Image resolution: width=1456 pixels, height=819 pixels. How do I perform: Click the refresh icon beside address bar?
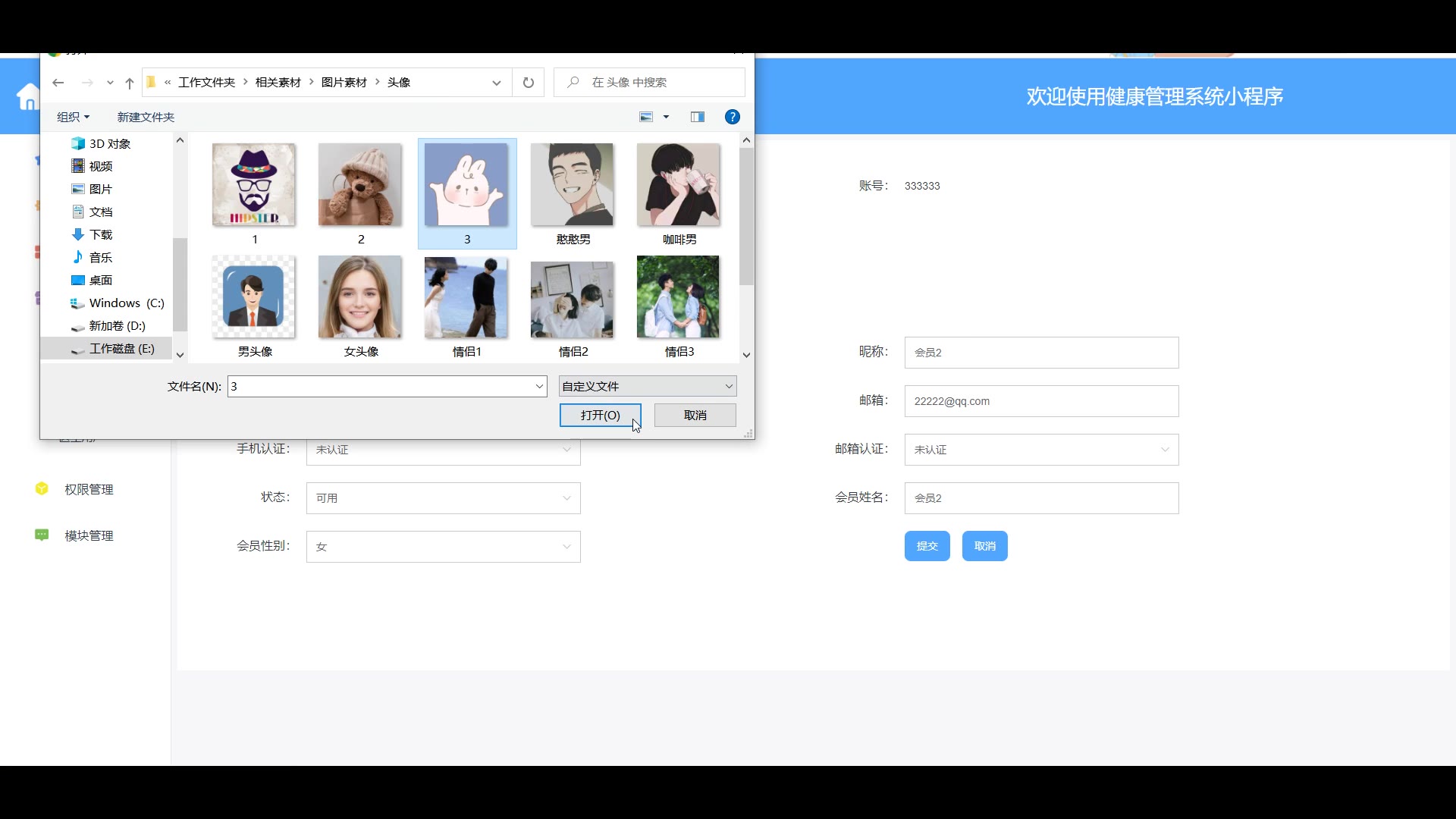pos(529,83)
